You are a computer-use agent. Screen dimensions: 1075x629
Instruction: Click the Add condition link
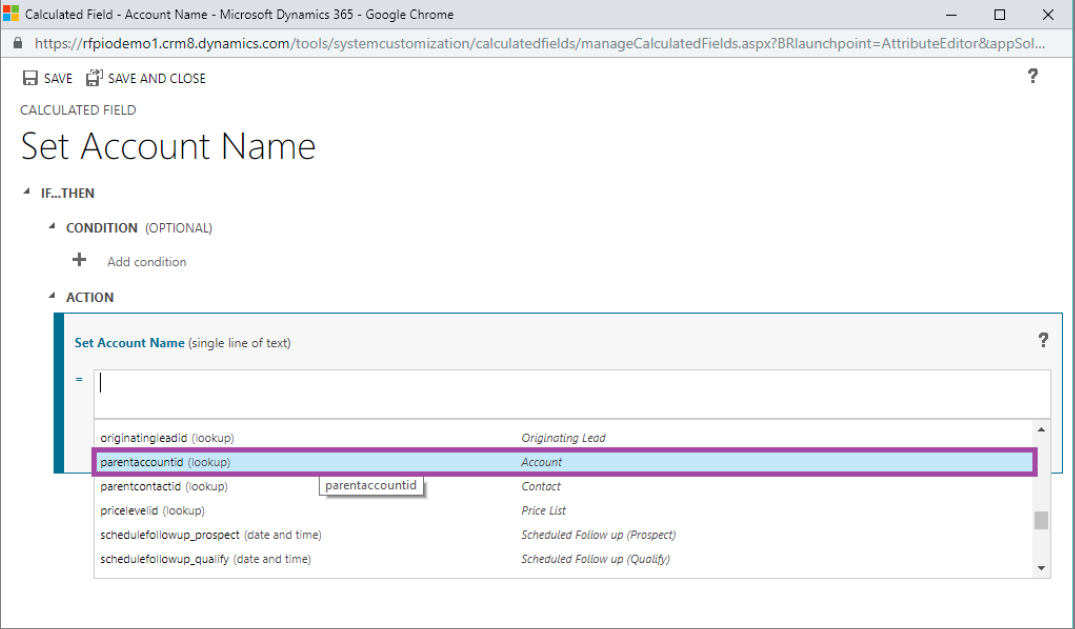coord(147,262)
